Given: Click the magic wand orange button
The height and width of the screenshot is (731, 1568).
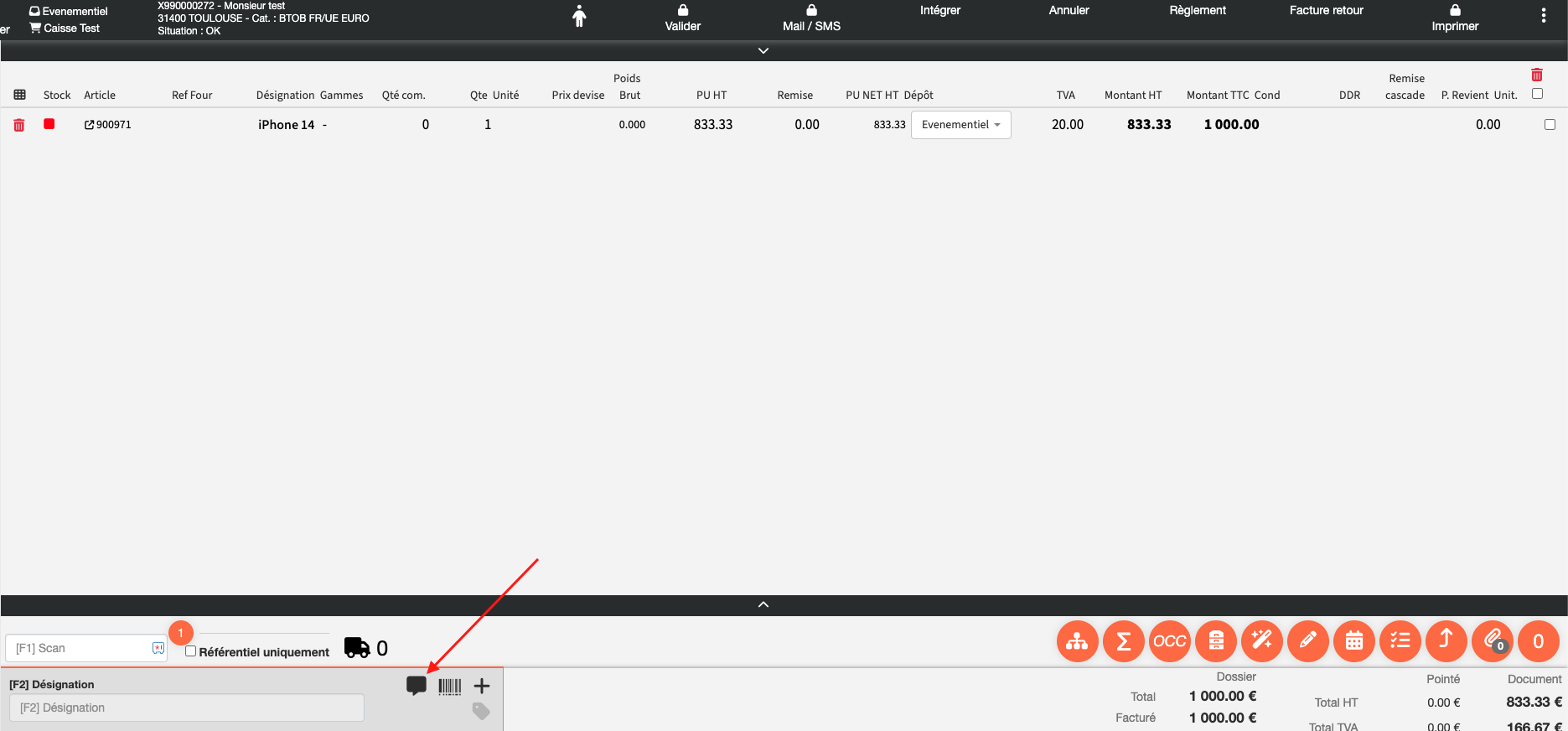Looking at the screenshot, I should [1261, 641].
